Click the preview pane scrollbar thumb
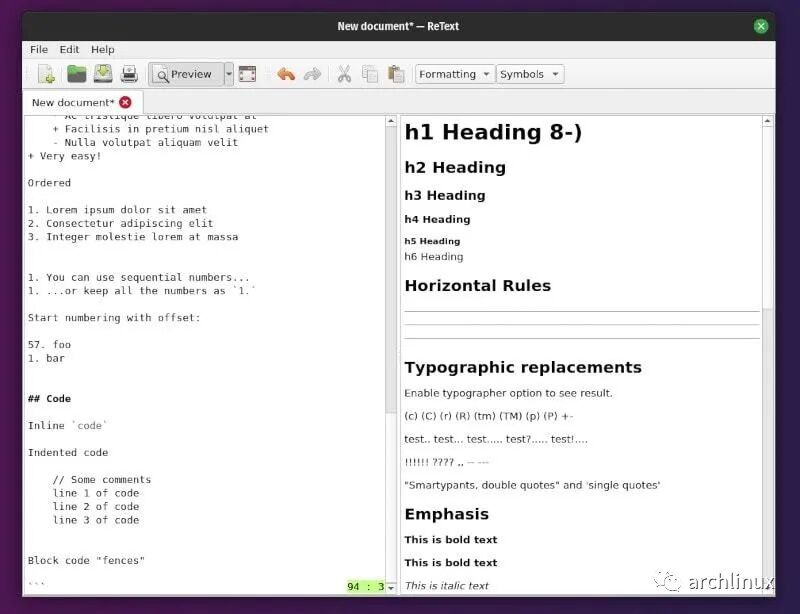Screen dimensions: 800x614 pyautogui.click(x=767, y=218)
